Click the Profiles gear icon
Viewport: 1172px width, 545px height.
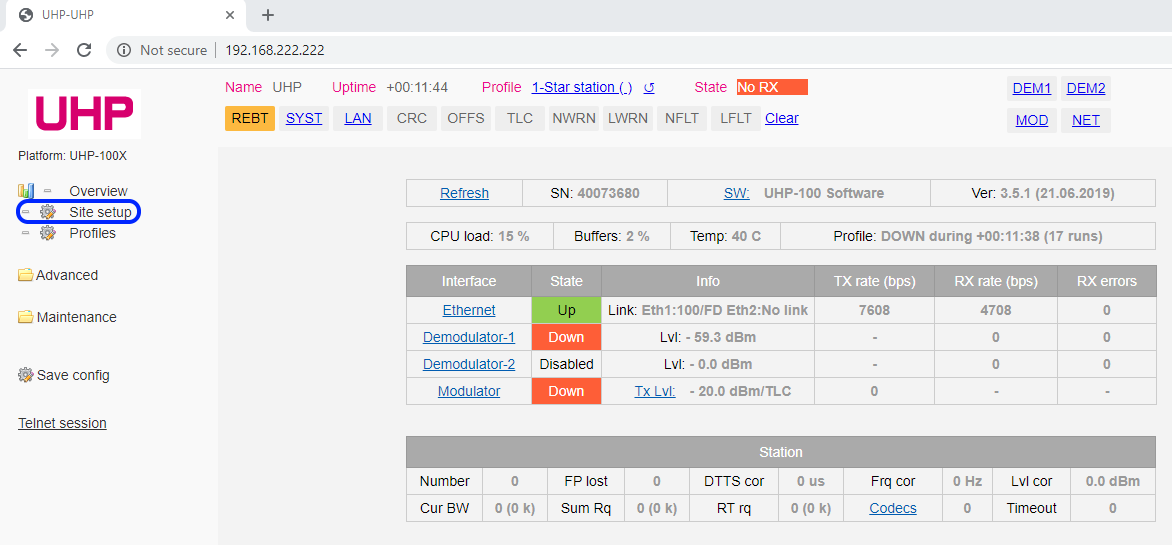click(47, 233)
